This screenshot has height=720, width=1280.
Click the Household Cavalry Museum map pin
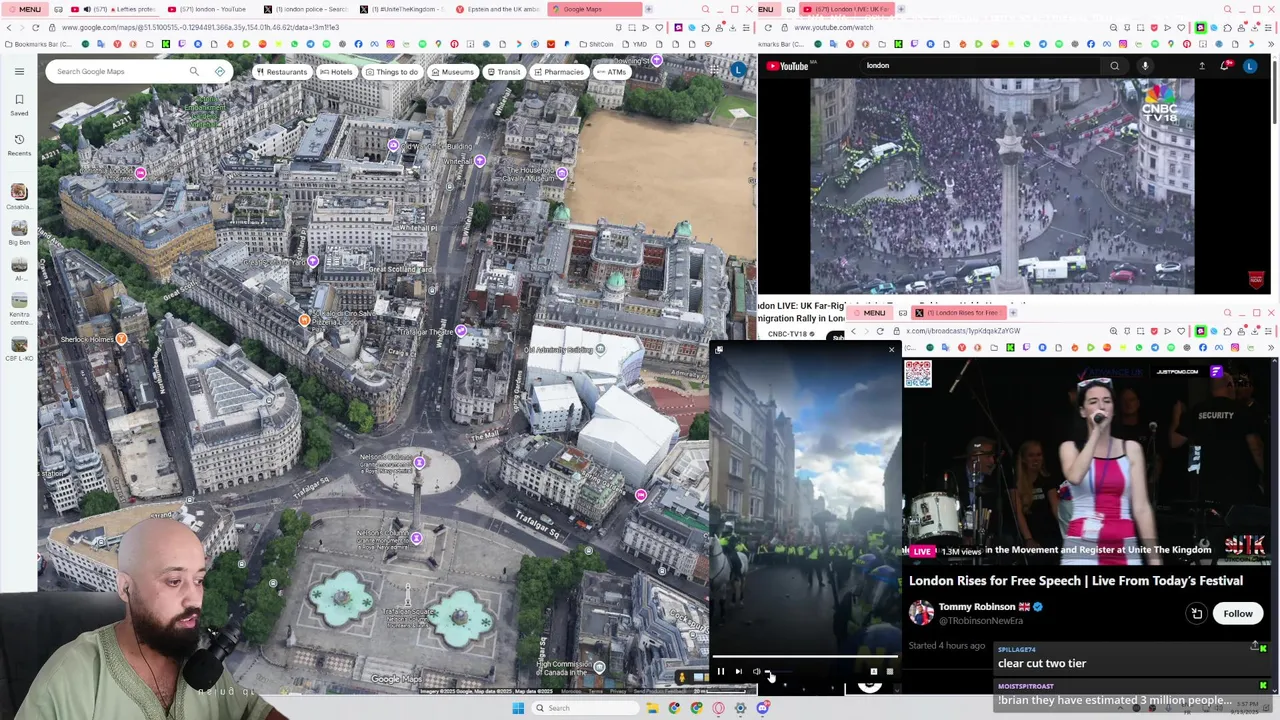[x=562, y=173]
